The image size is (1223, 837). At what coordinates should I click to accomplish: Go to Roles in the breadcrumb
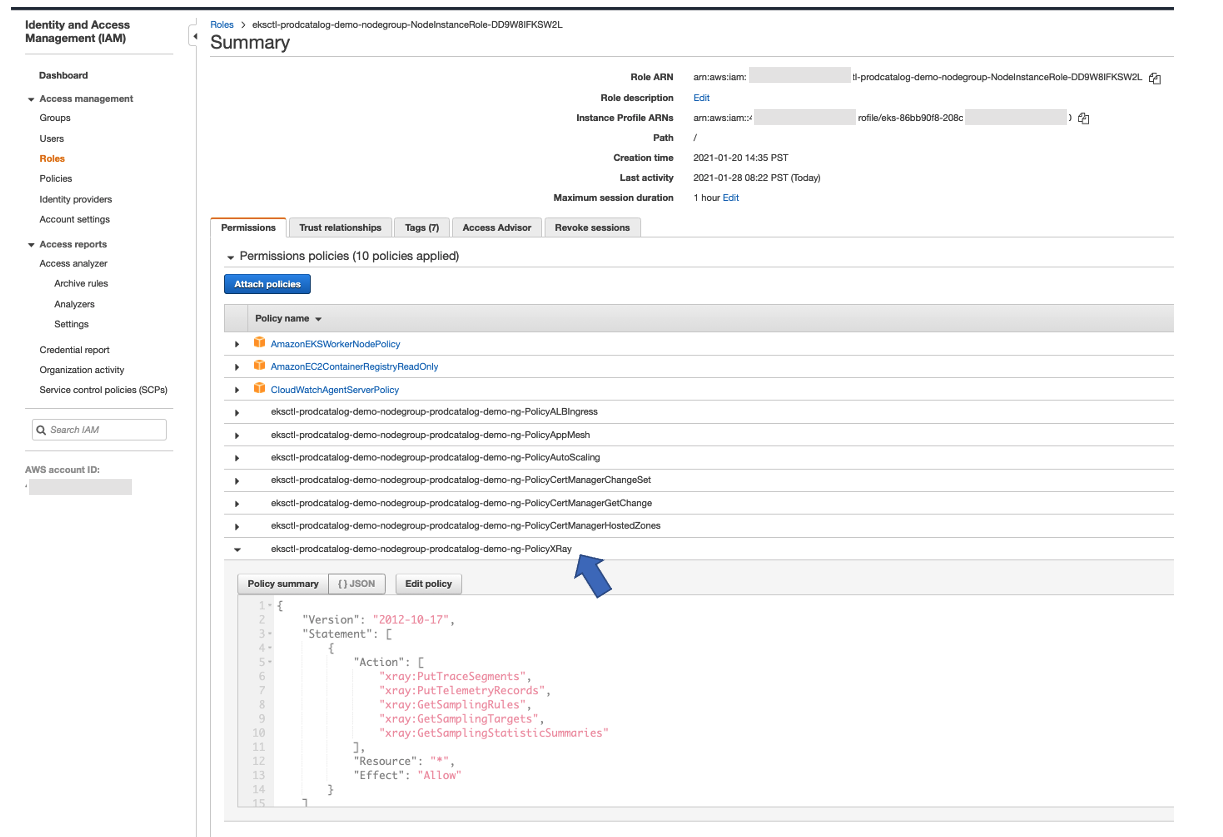tap(222, 24)
